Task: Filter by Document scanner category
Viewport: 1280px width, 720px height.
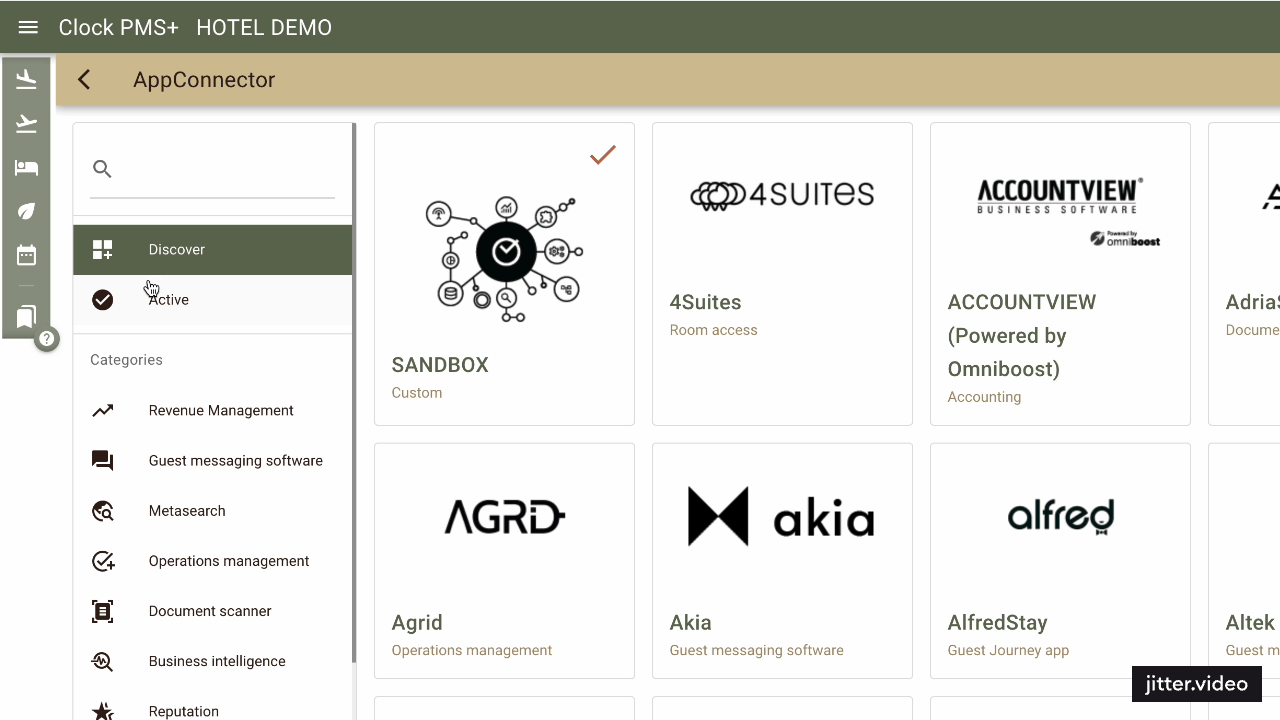Action: pyautogui.click(x=212, y=611)
